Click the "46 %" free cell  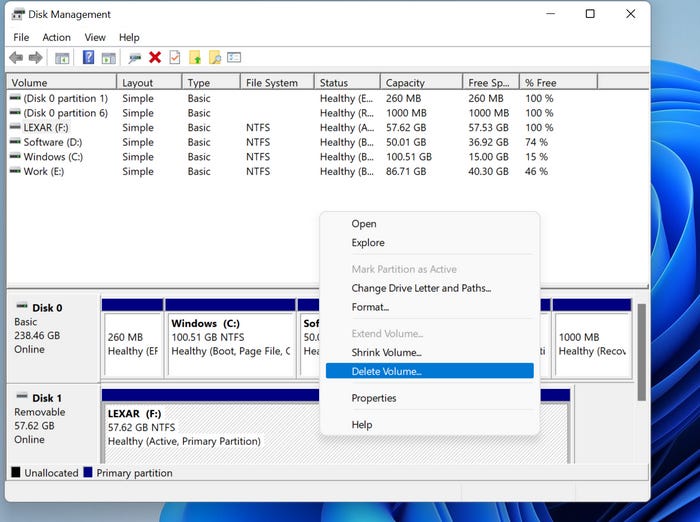(x=536, y=171)
